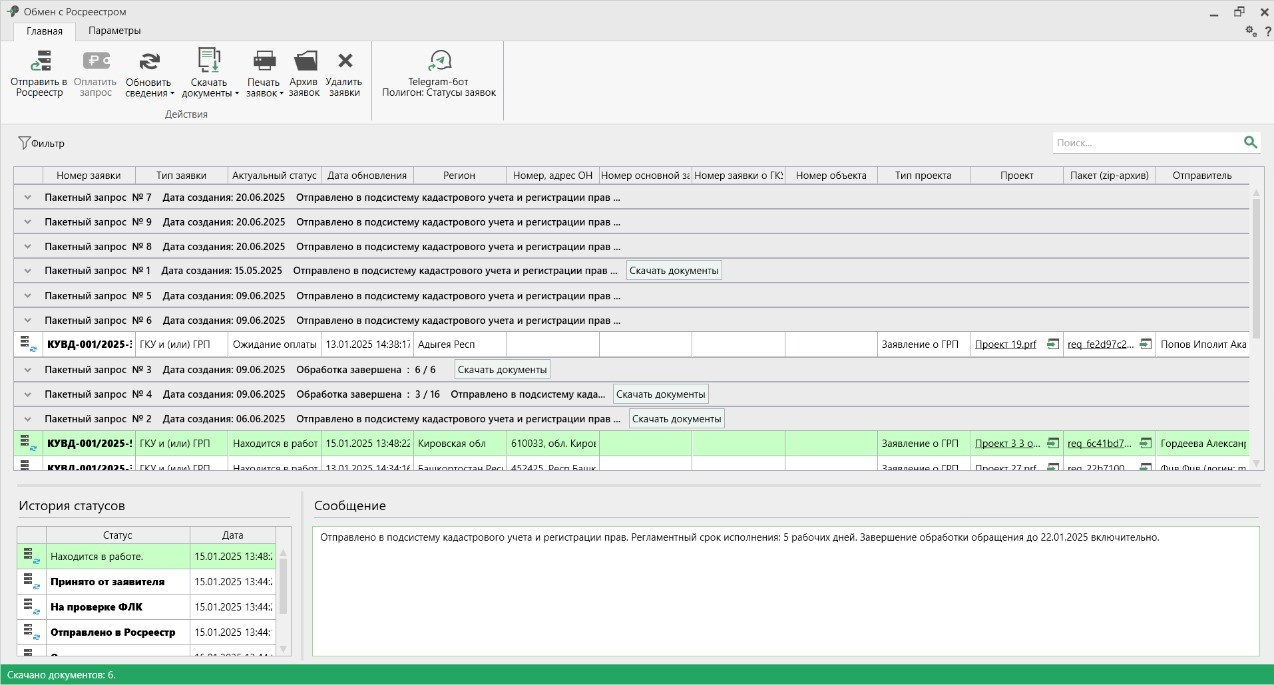Select the Главная ribbon tab

44,31
